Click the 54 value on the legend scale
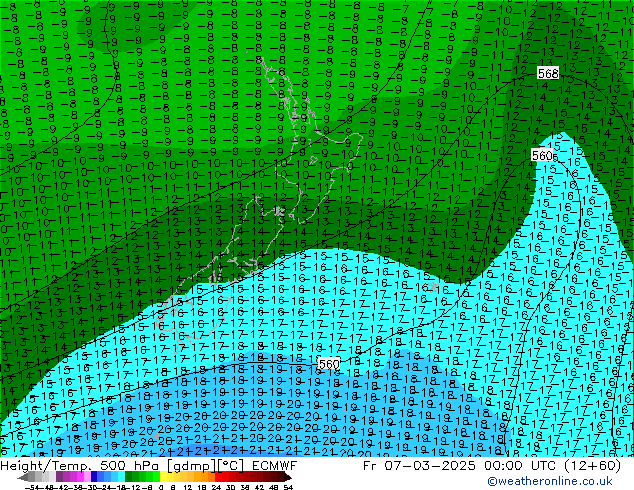This screenshot has height=490, width=634. tap(288, 487)
